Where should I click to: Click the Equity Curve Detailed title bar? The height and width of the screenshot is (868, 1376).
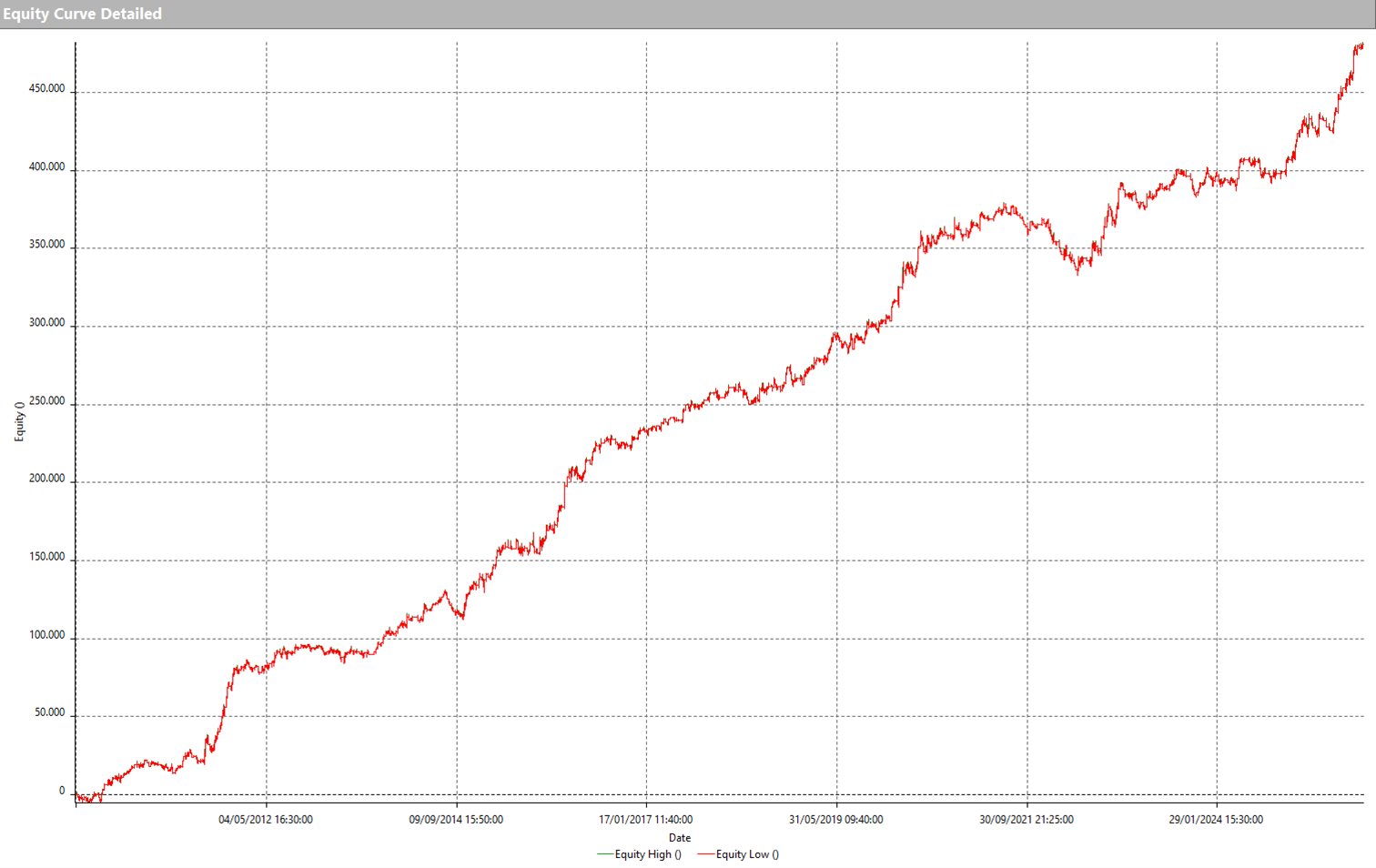tap(83, 14)
